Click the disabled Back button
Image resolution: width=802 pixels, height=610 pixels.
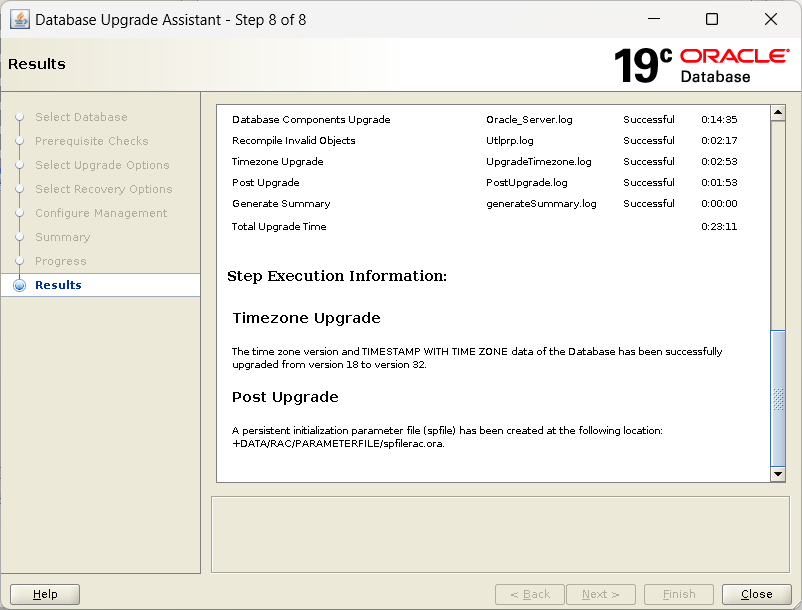(x=530, y=594)
